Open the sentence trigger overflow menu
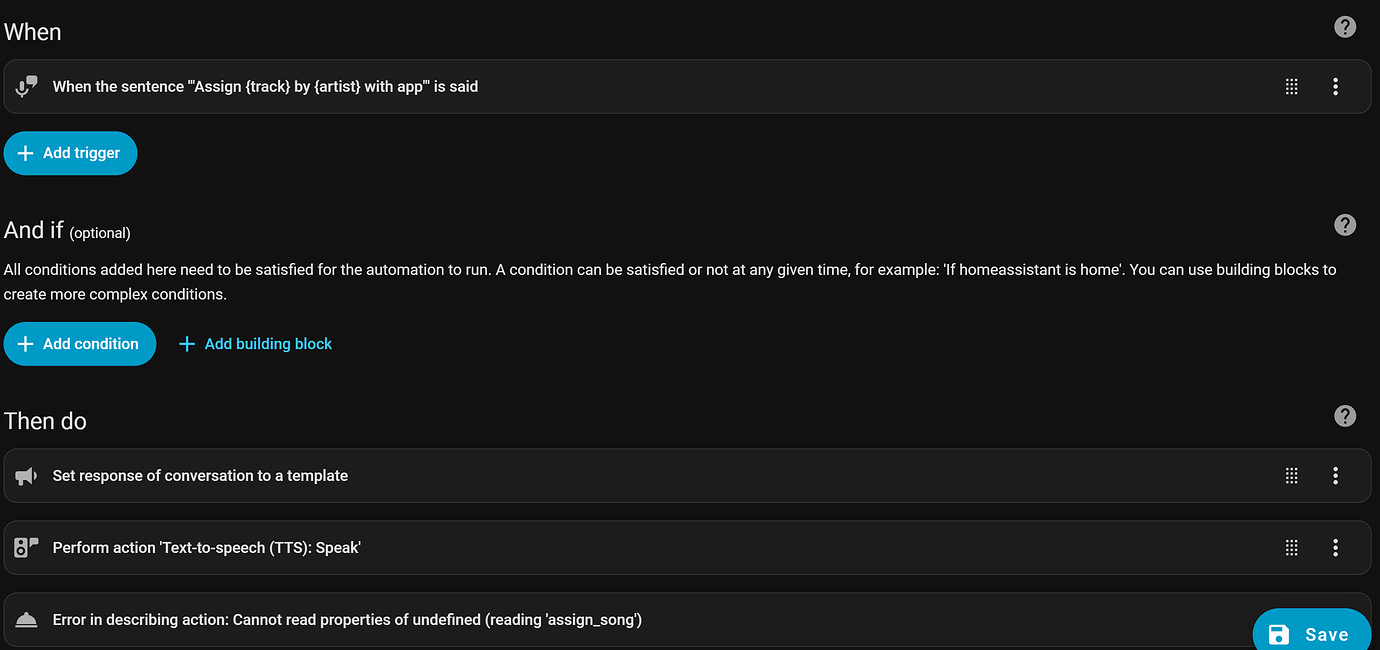Viewport: 1380px width, 650px height. point(1335,86)
